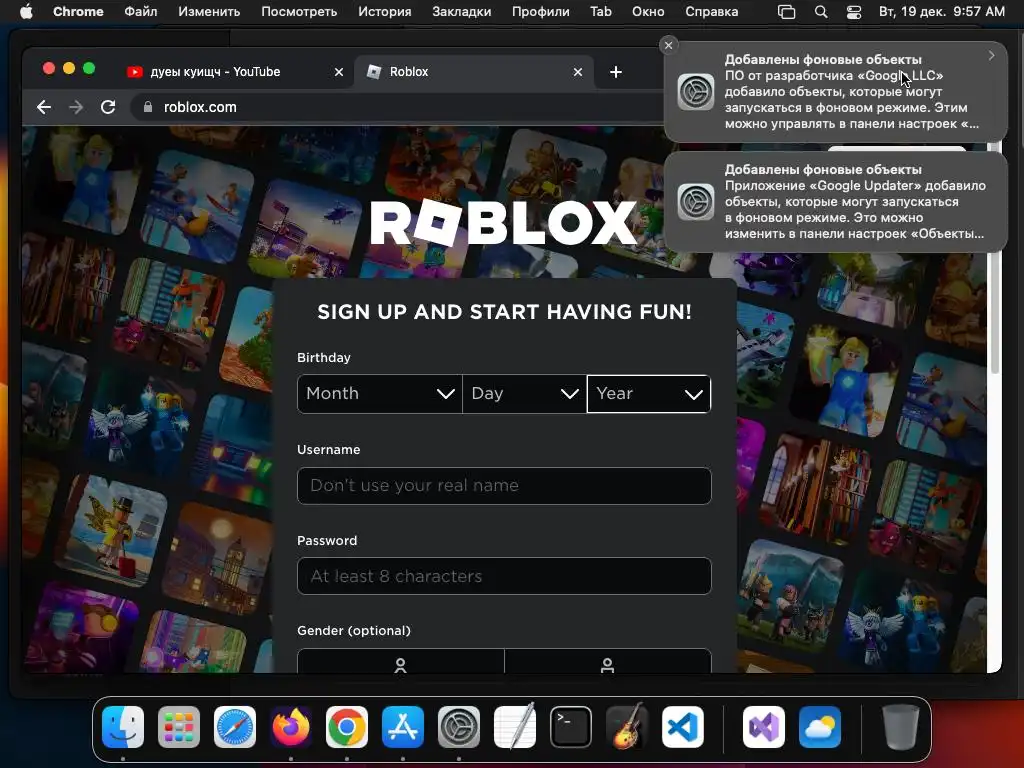Open Control Center in the menu bar
Image resolution: width=1024 pixels, height=768 pixels.
tap(854, 12)
